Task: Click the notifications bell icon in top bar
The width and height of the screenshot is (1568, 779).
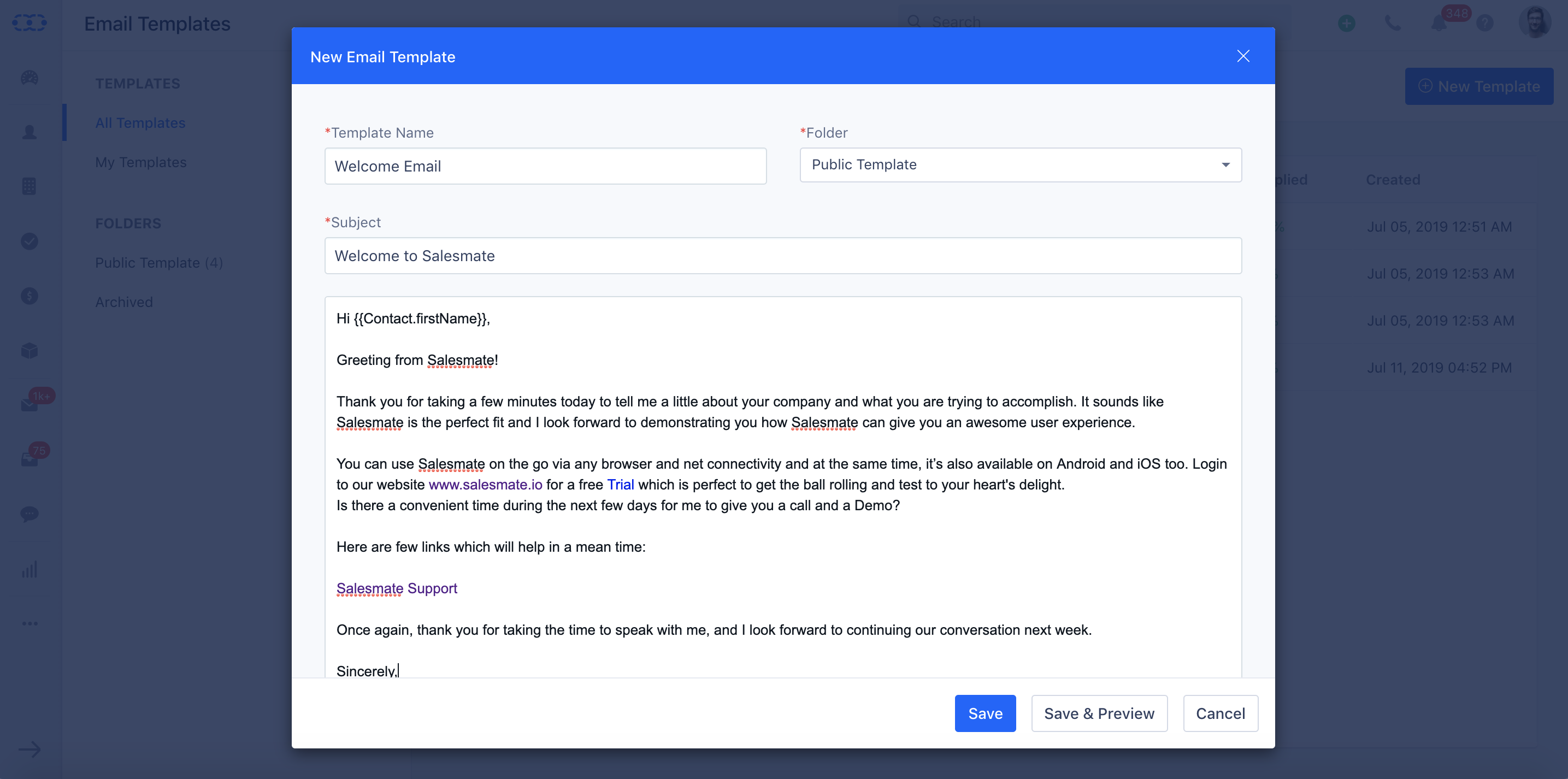Action: click(1438, 23)
